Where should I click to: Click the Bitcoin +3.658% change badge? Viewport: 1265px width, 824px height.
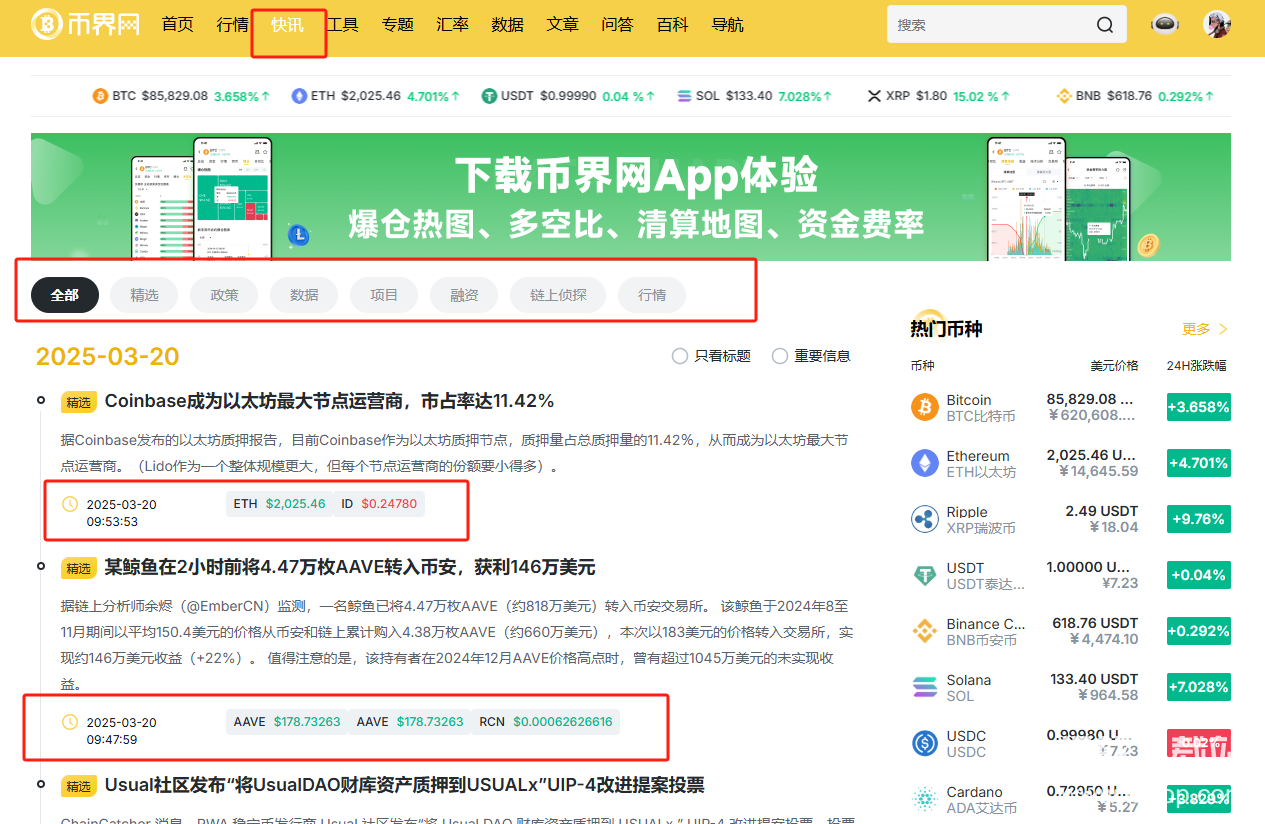[x=1198, y=407]
